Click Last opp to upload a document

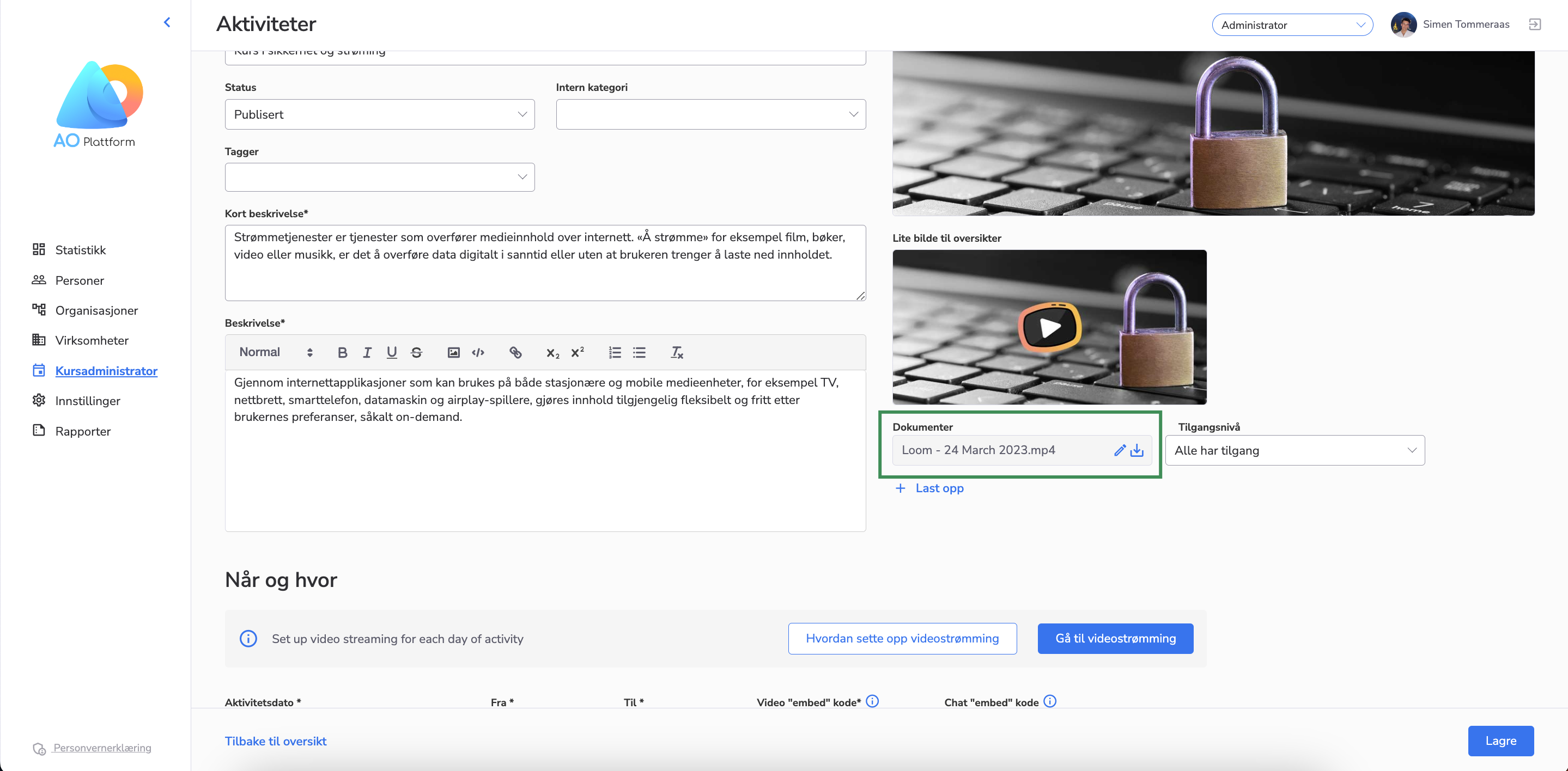pyautogui.click(x=930, y=488)
